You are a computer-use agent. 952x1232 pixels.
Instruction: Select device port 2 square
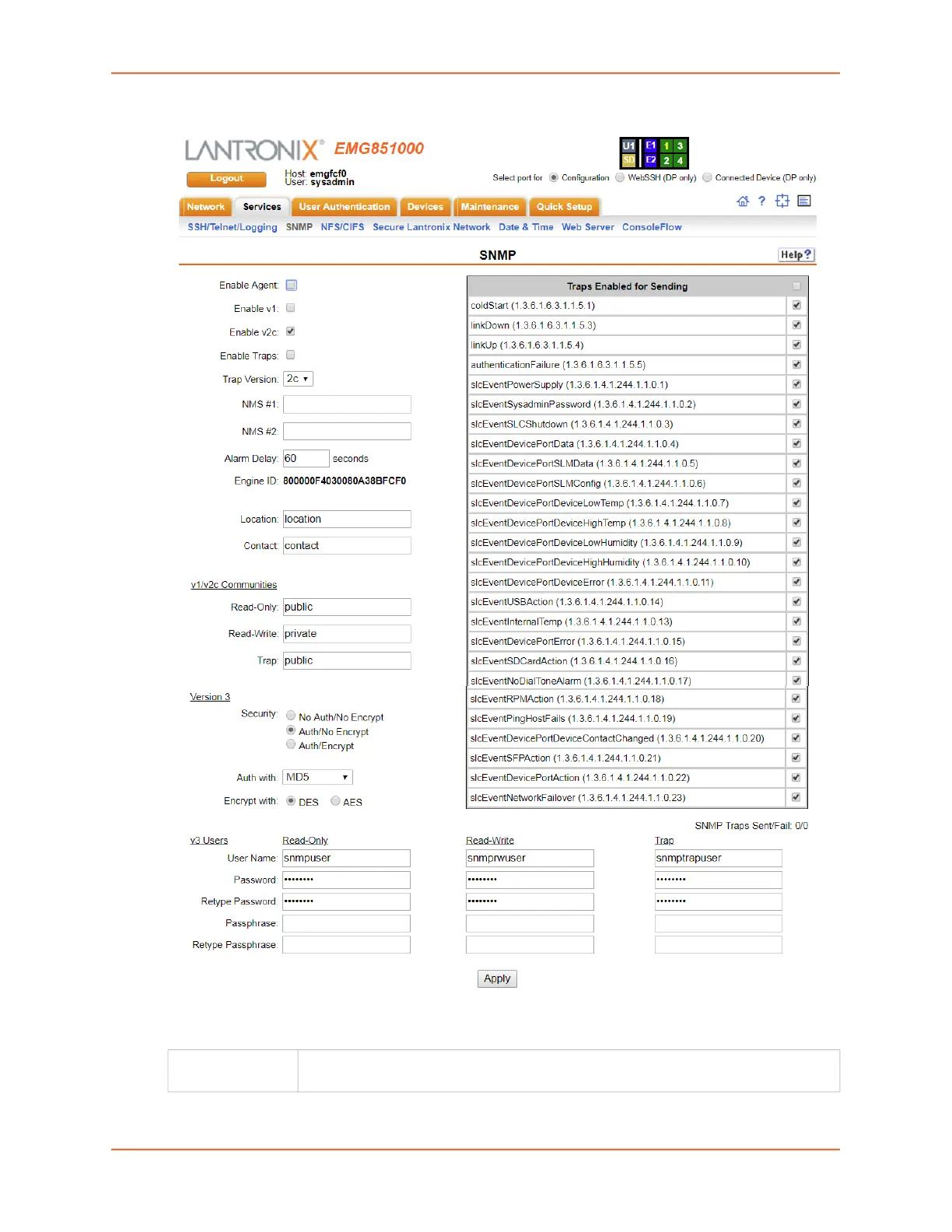coord(667,160)
